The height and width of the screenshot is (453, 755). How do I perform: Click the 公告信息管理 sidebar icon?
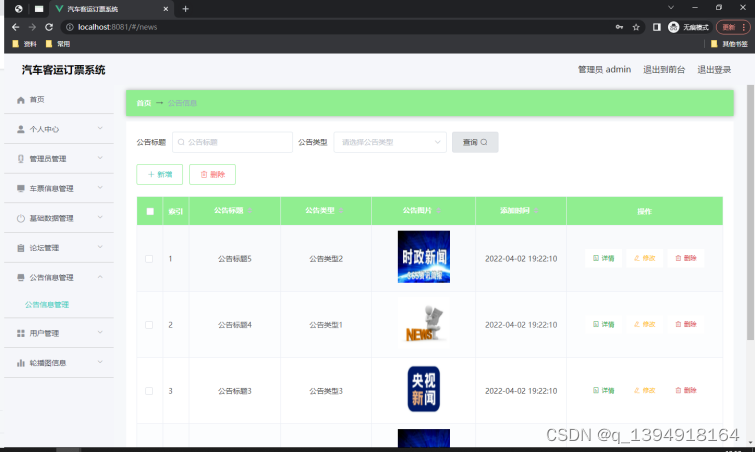click(x=21, y=278)
